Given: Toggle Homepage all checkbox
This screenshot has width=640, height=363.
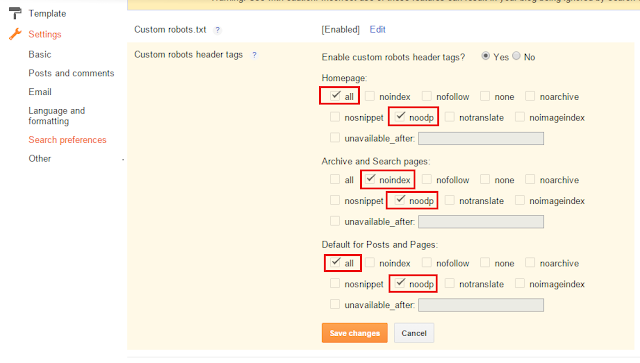Looking at the screenshot, I should click(335, 96).
